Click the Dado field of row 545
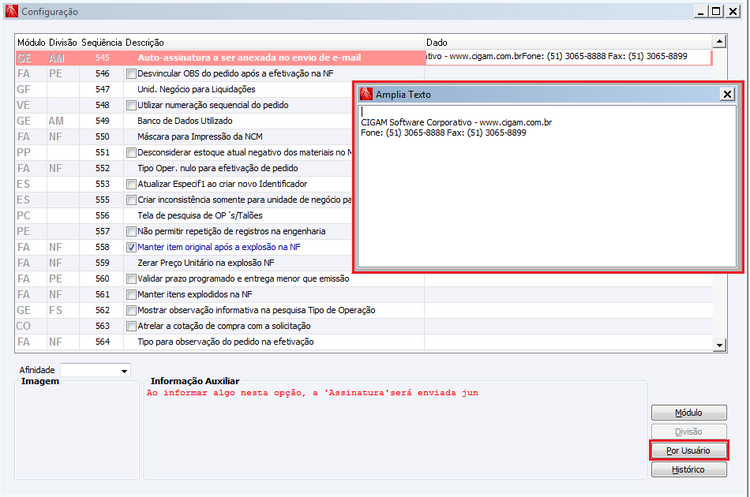 pos(568,57)
